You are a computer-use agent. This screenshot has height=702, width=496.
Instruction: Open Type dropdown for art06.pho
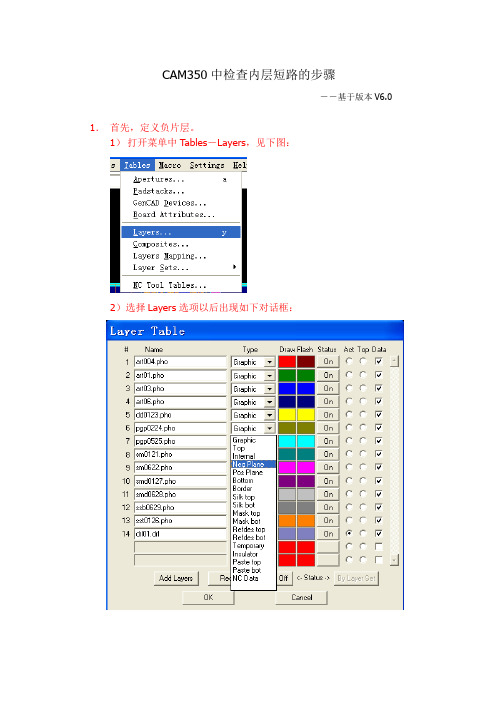[269, 402]
